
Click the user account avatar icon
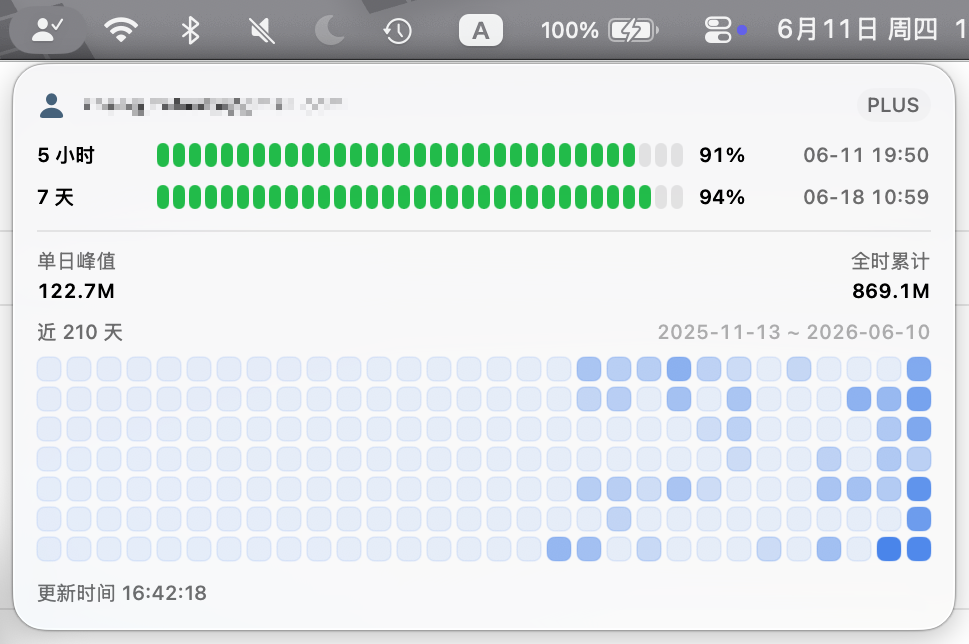tap(51, 106)
